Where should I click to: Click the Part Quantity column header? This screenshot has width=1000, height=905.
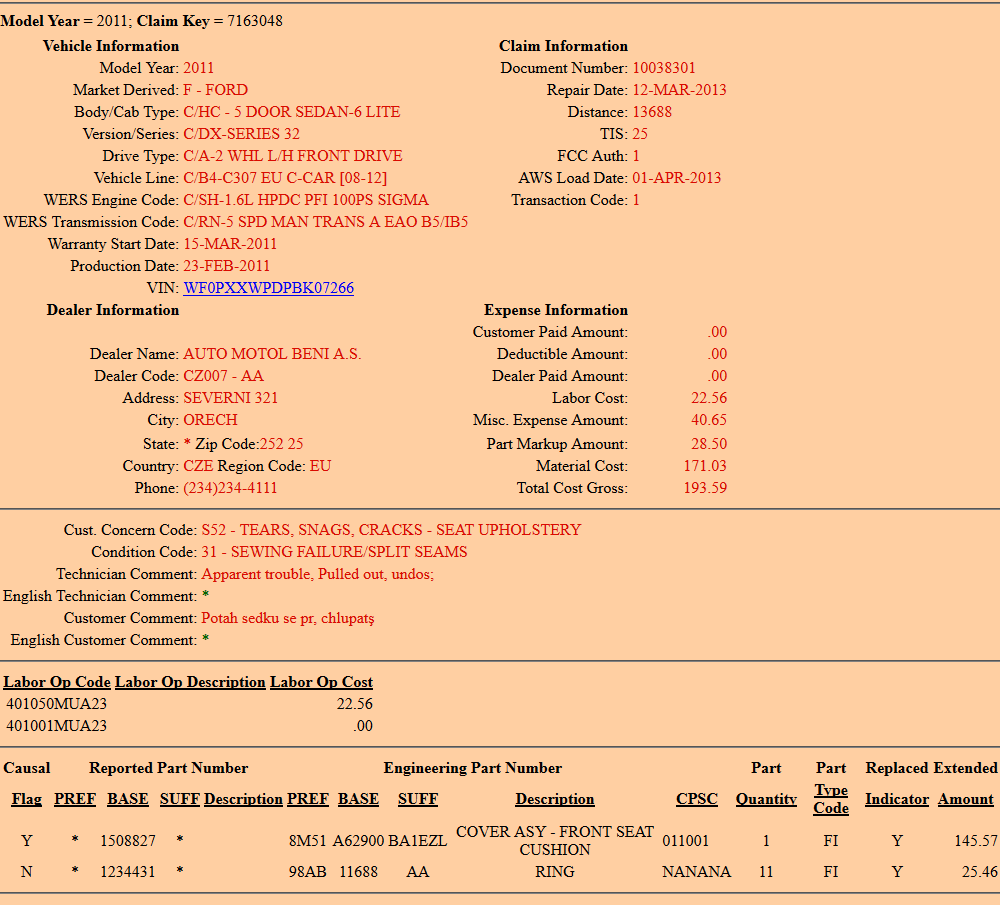coord(766,799)
